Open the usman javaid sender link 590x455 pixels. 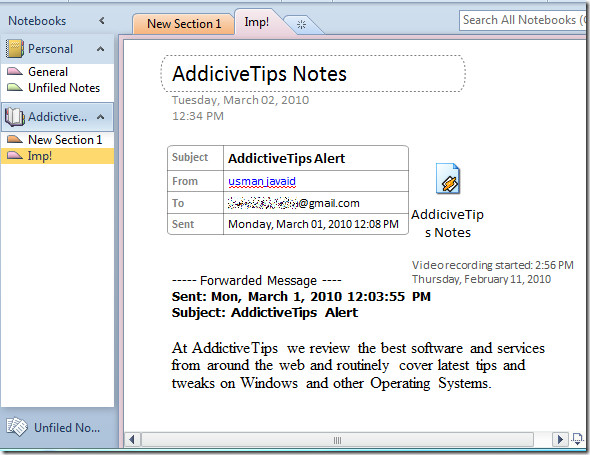(x=262, y=181)
